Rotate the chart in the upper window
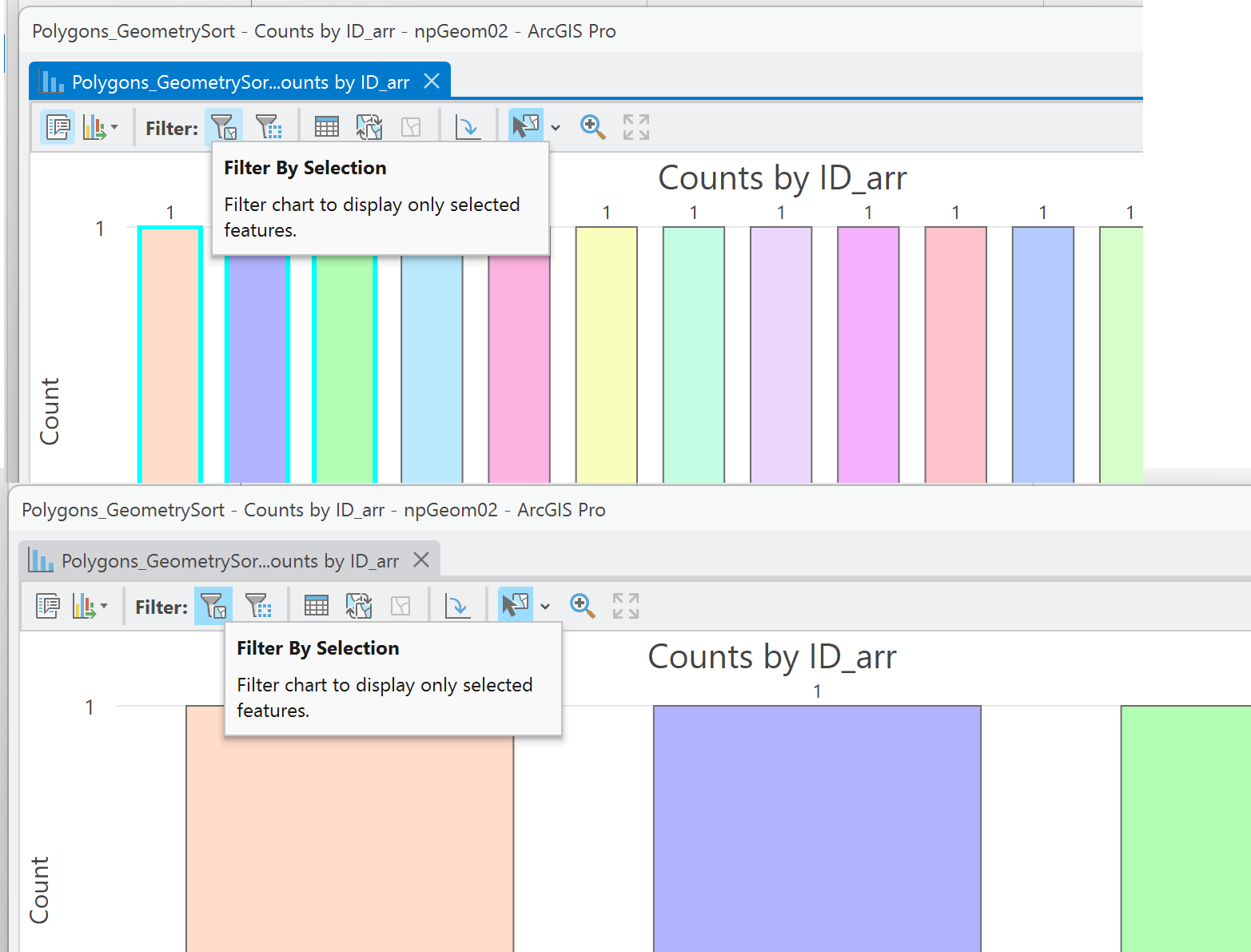The height and width of the screenshot is (952, 1251). click(468, 126)
